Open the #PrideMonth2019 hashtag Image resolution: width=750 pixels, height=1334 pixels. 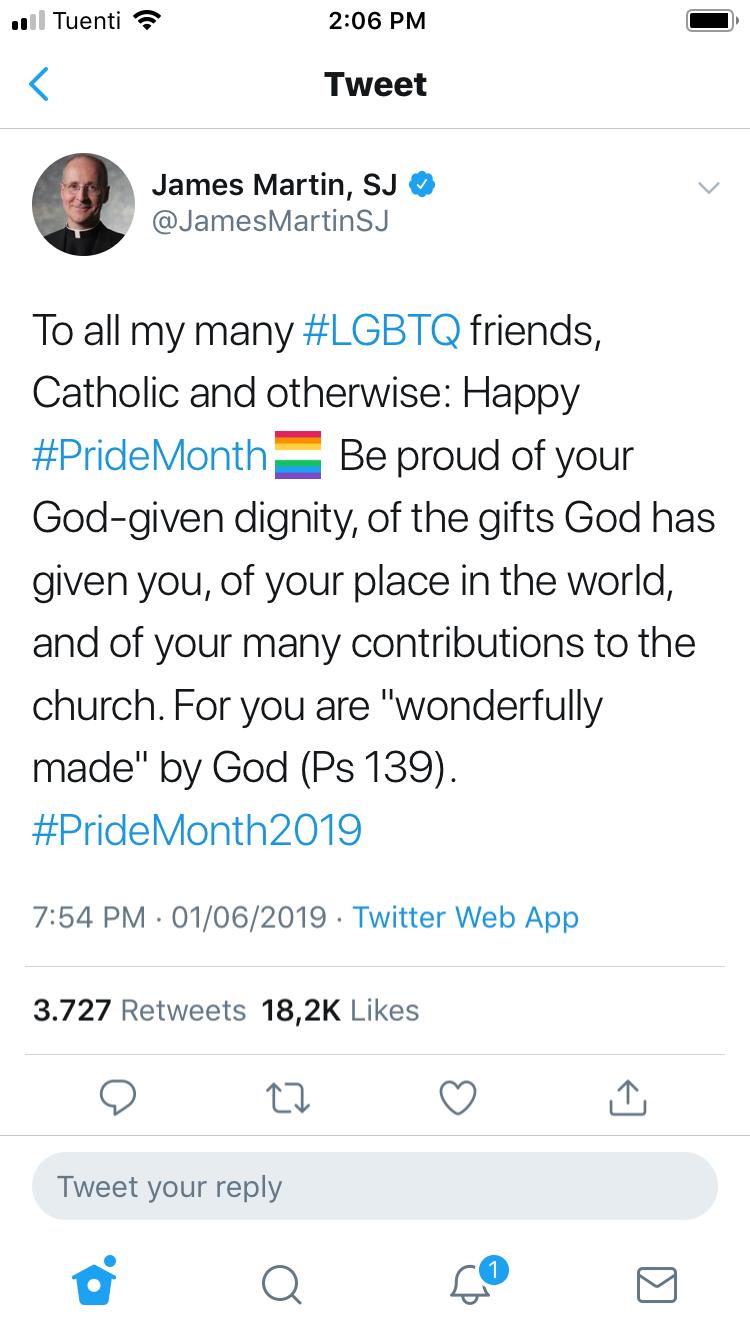pos(197,831)
